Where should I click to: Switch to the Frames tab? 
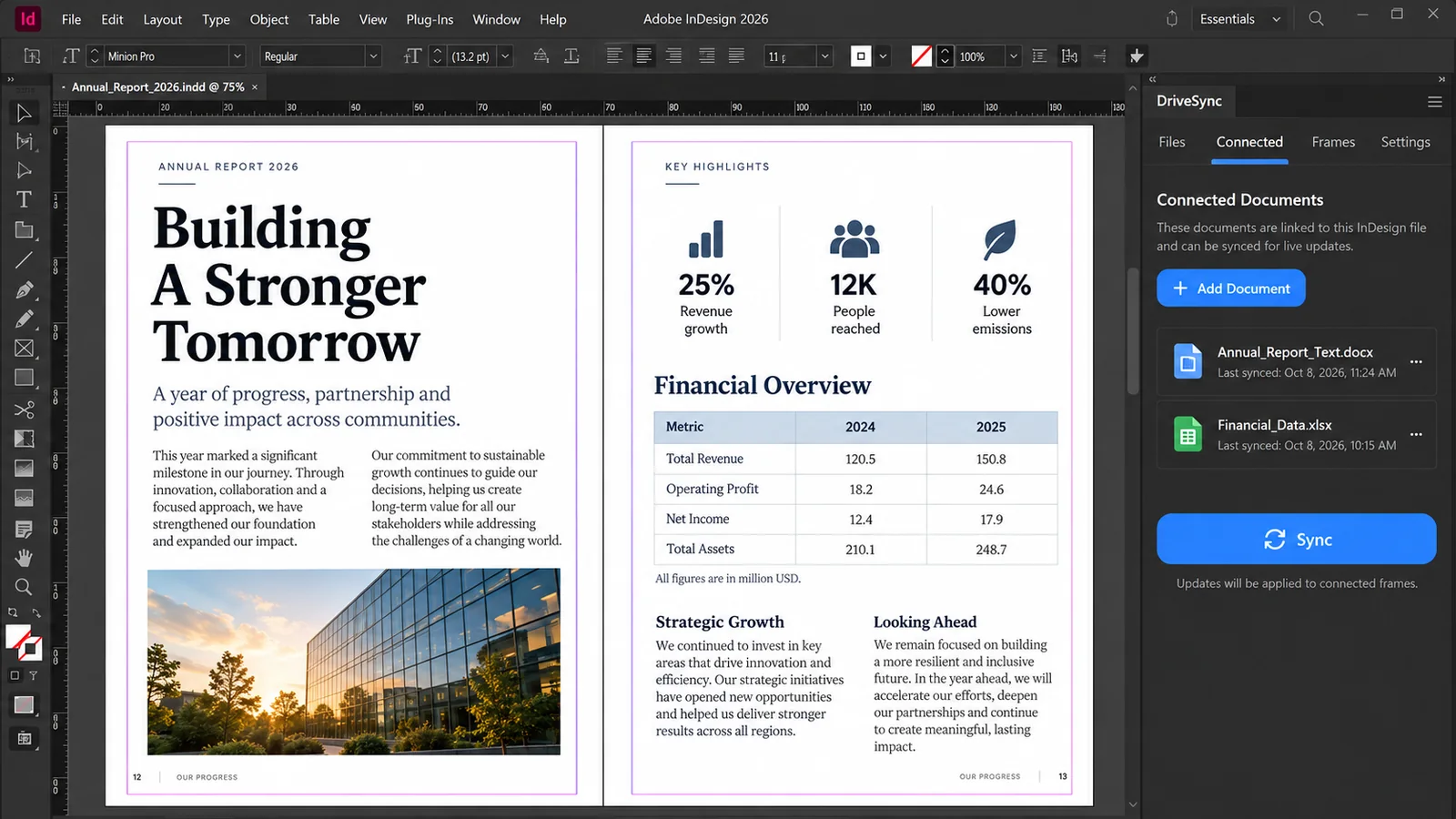tap(1333, 142)
